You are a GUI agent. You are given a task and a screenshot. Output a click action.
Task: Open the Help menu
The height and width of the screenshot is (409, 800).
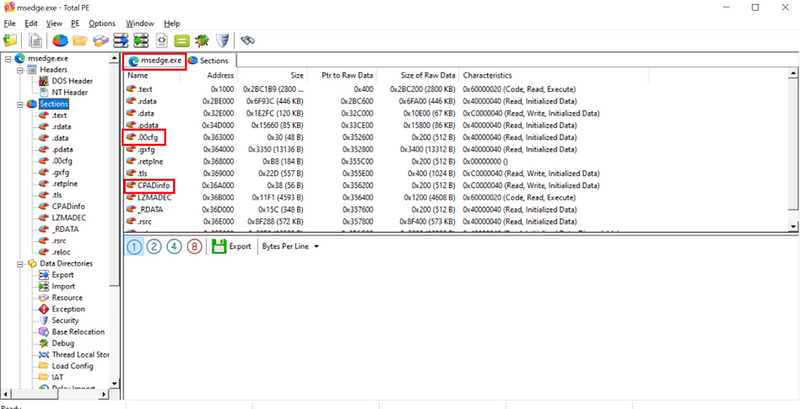coord(172,23)
